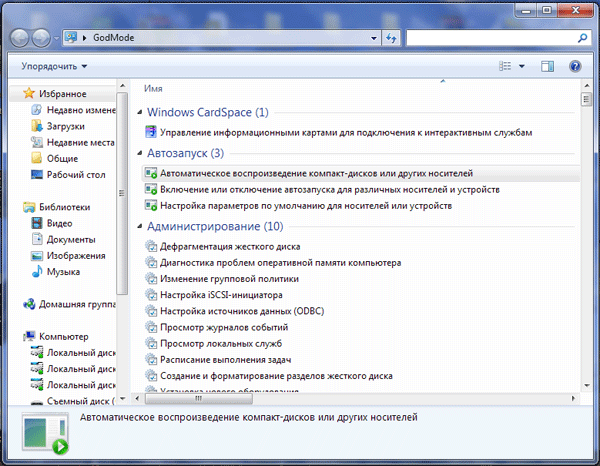Click the Общие folder icon
Image resolution: width=600 pixels, height=466 pixels.
(36, 158)
